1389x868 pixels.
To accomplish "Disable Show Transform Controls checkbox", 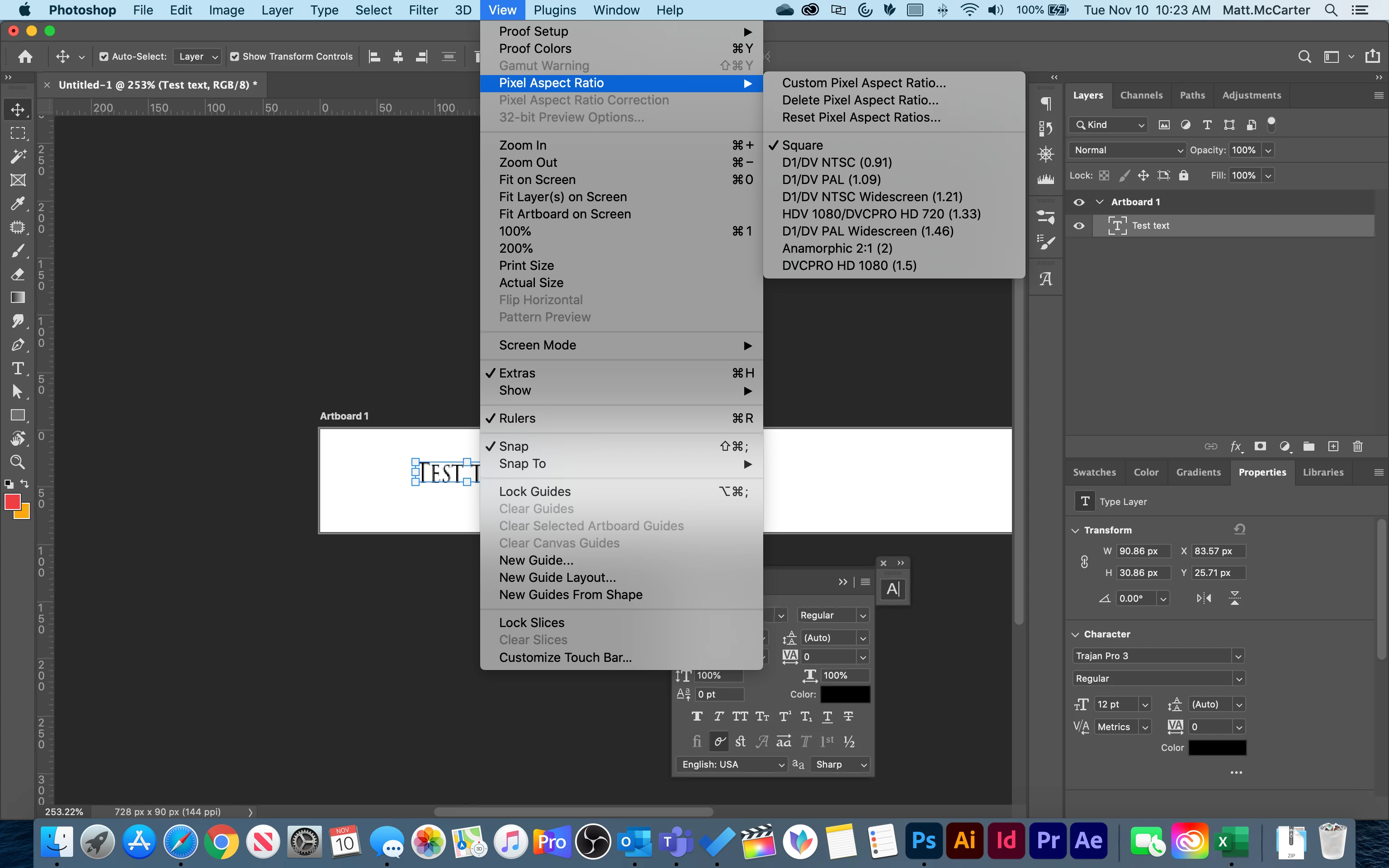I will tap(235, 56).
